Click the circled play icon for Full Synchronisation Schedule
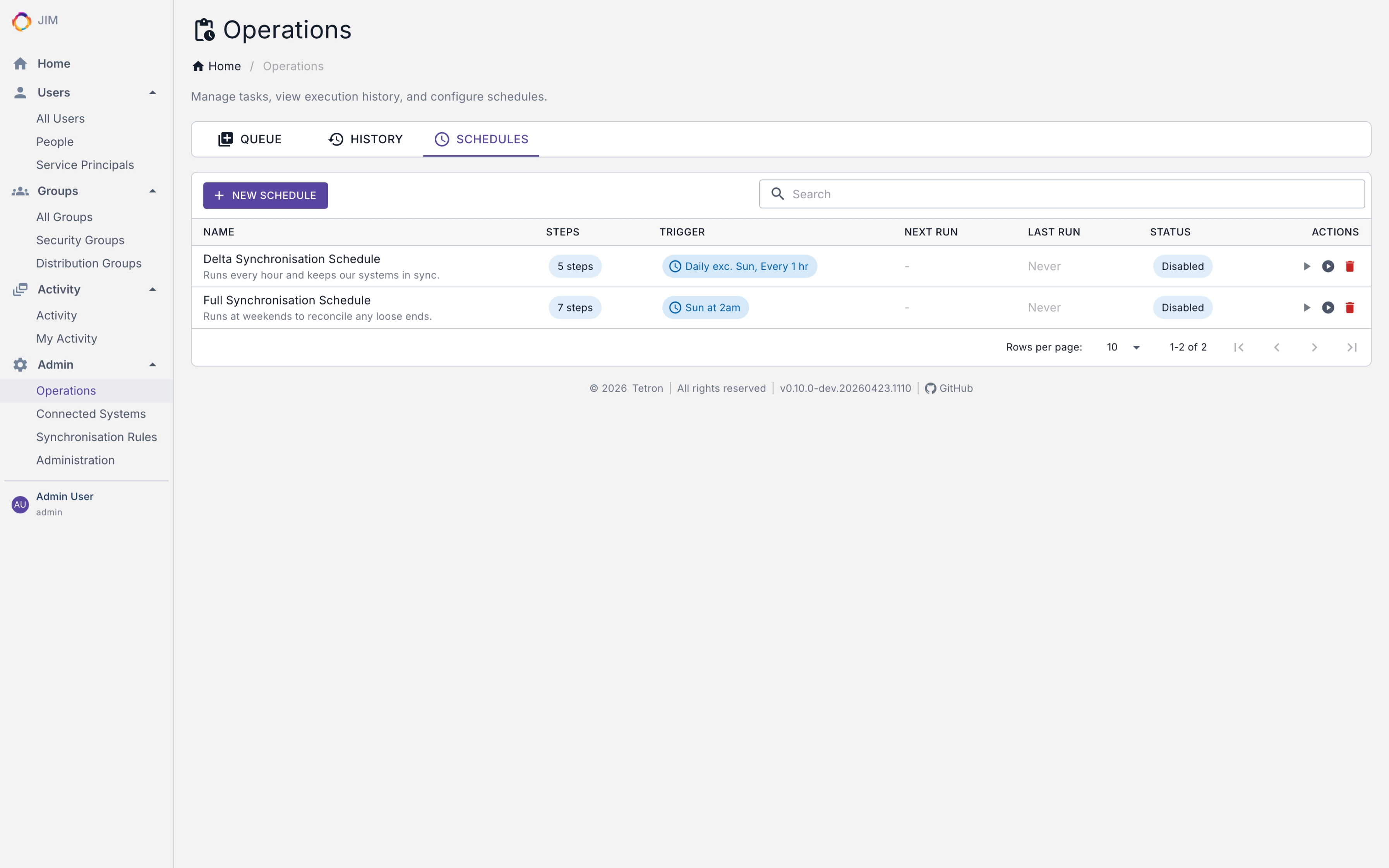The image size is (1389, 868). 1327,308
